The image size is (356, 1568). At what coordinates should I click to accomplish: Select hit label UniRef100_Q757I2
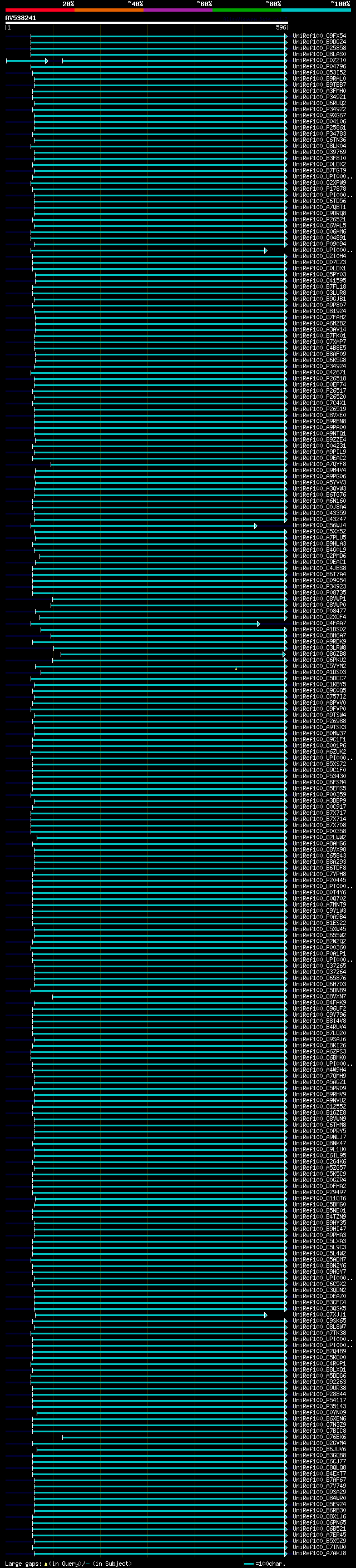(319, 696)
